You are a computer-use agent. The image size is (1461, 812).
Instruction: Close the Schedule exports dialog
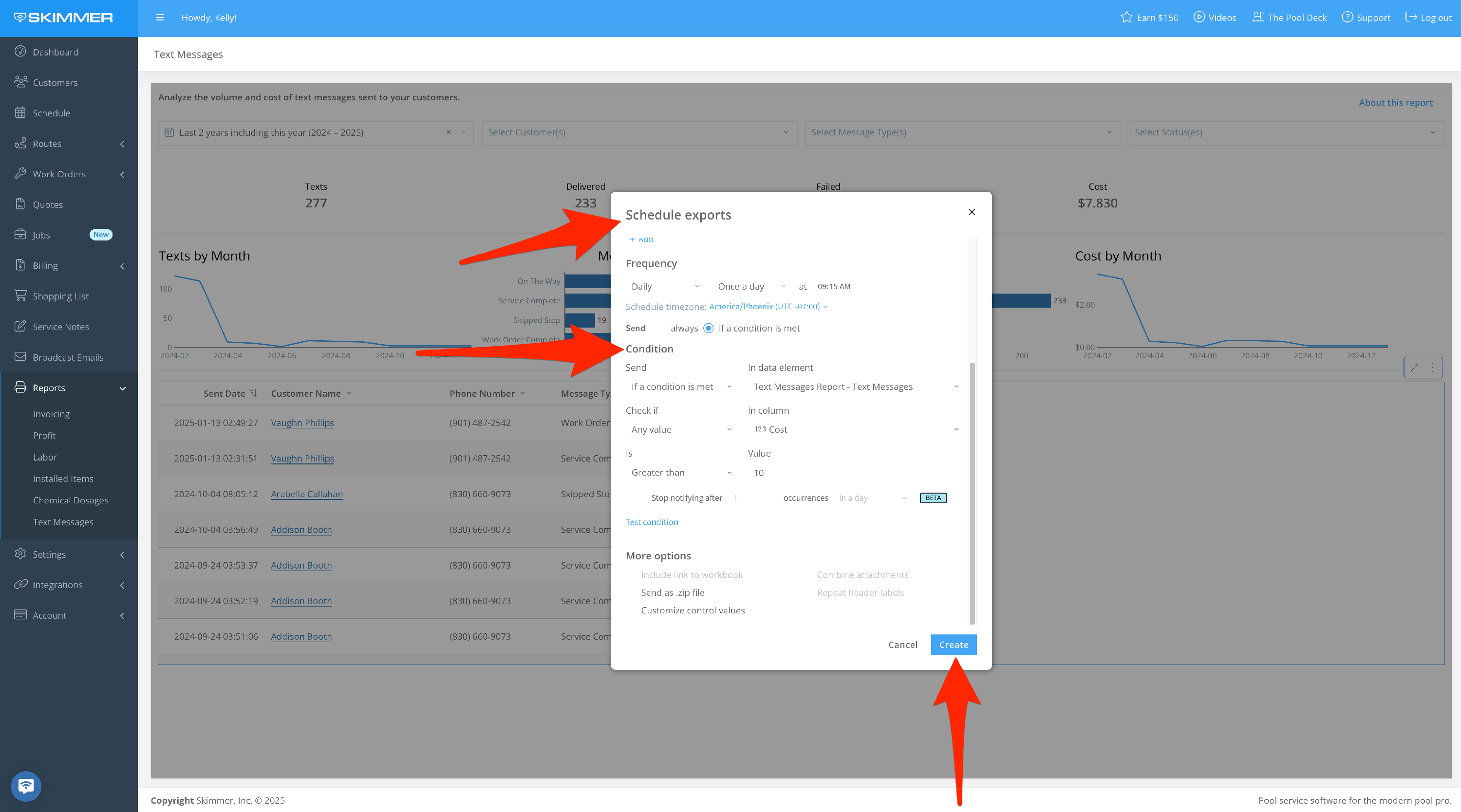pyautogui.click(x=971, y=212)
